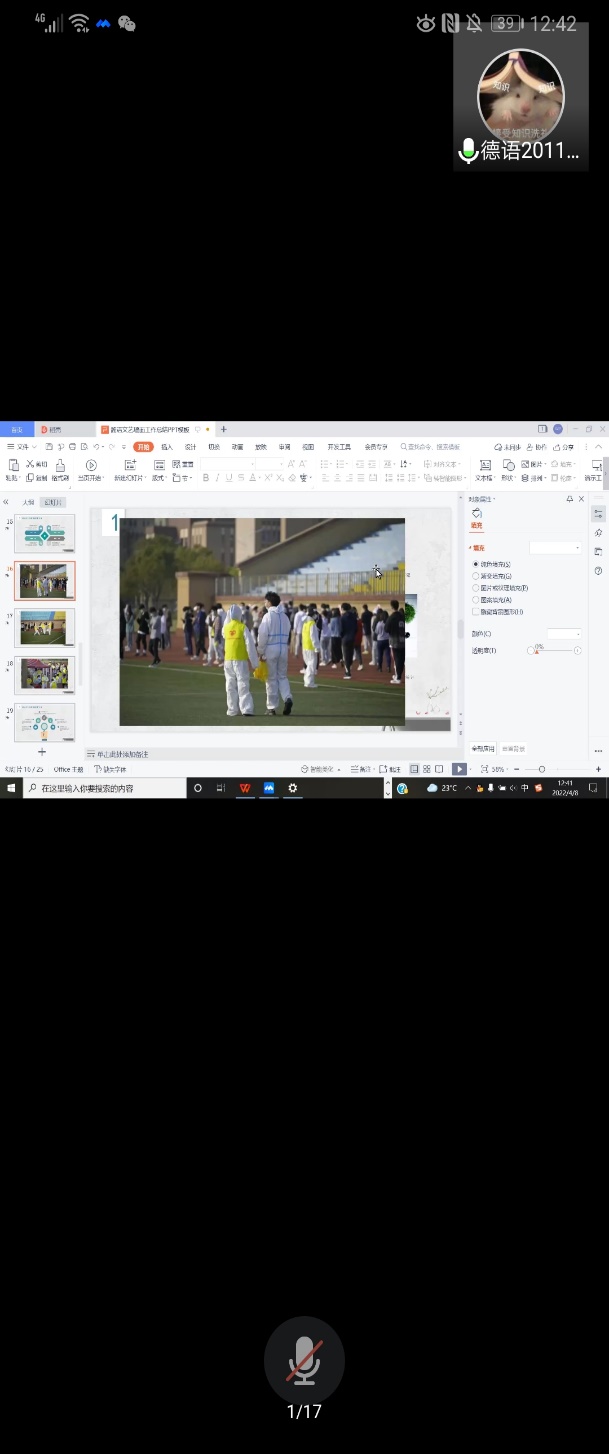The width and height of the screenshot is (609, 1454).
Task: Click the slideshow play button in status bar
Action: click(x=459, y=769)
